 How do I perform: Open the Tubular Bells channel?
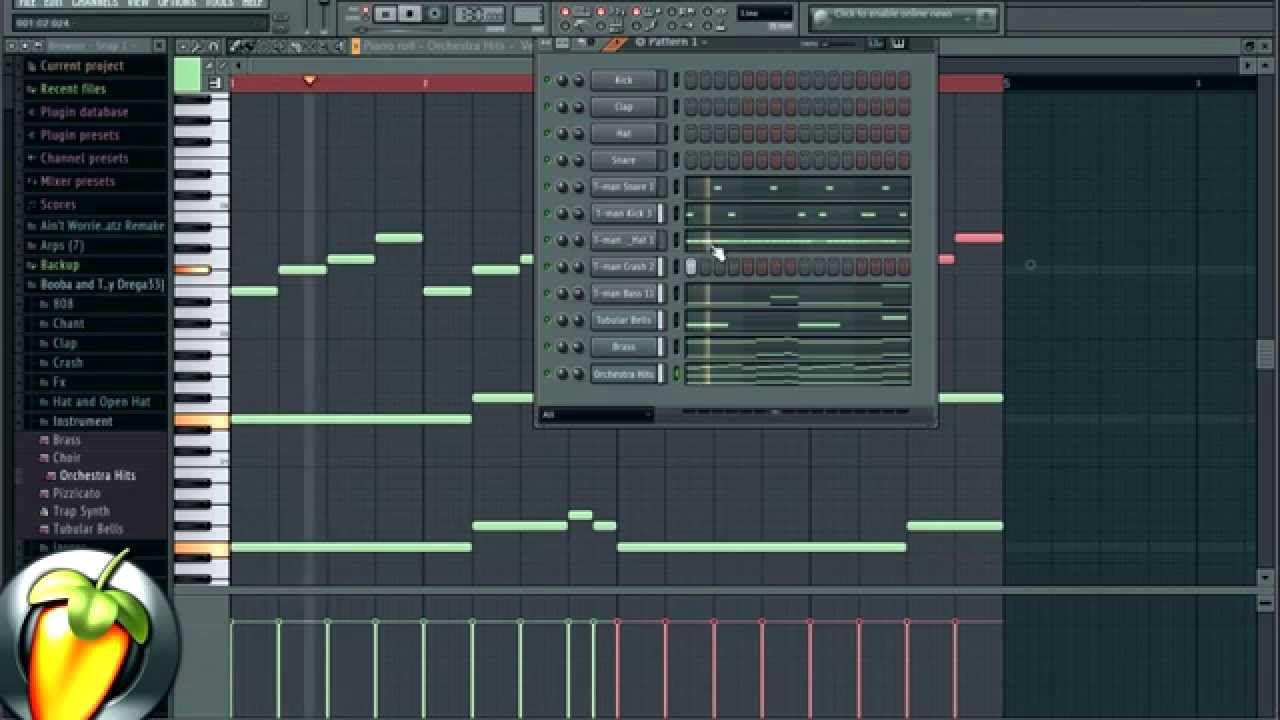pos(626,320)
